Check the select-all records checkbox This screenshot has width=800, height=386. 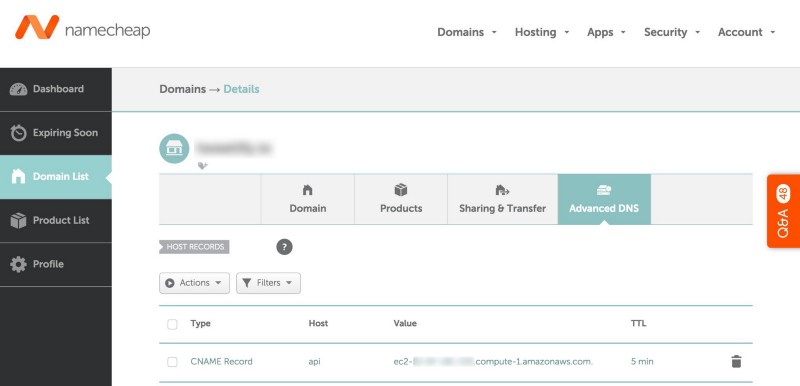(x=172, y=324)
